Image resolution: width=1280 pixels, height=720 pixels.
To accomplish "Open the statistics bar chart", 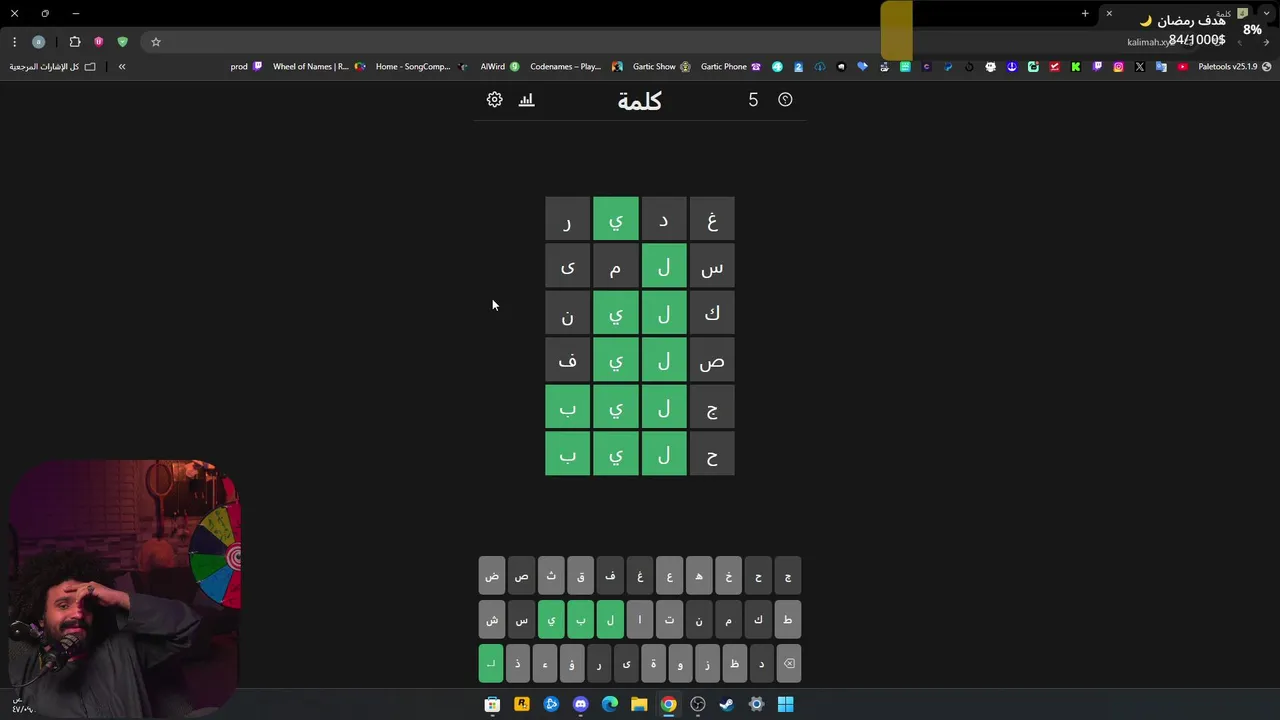I will [x=527, y=100].
